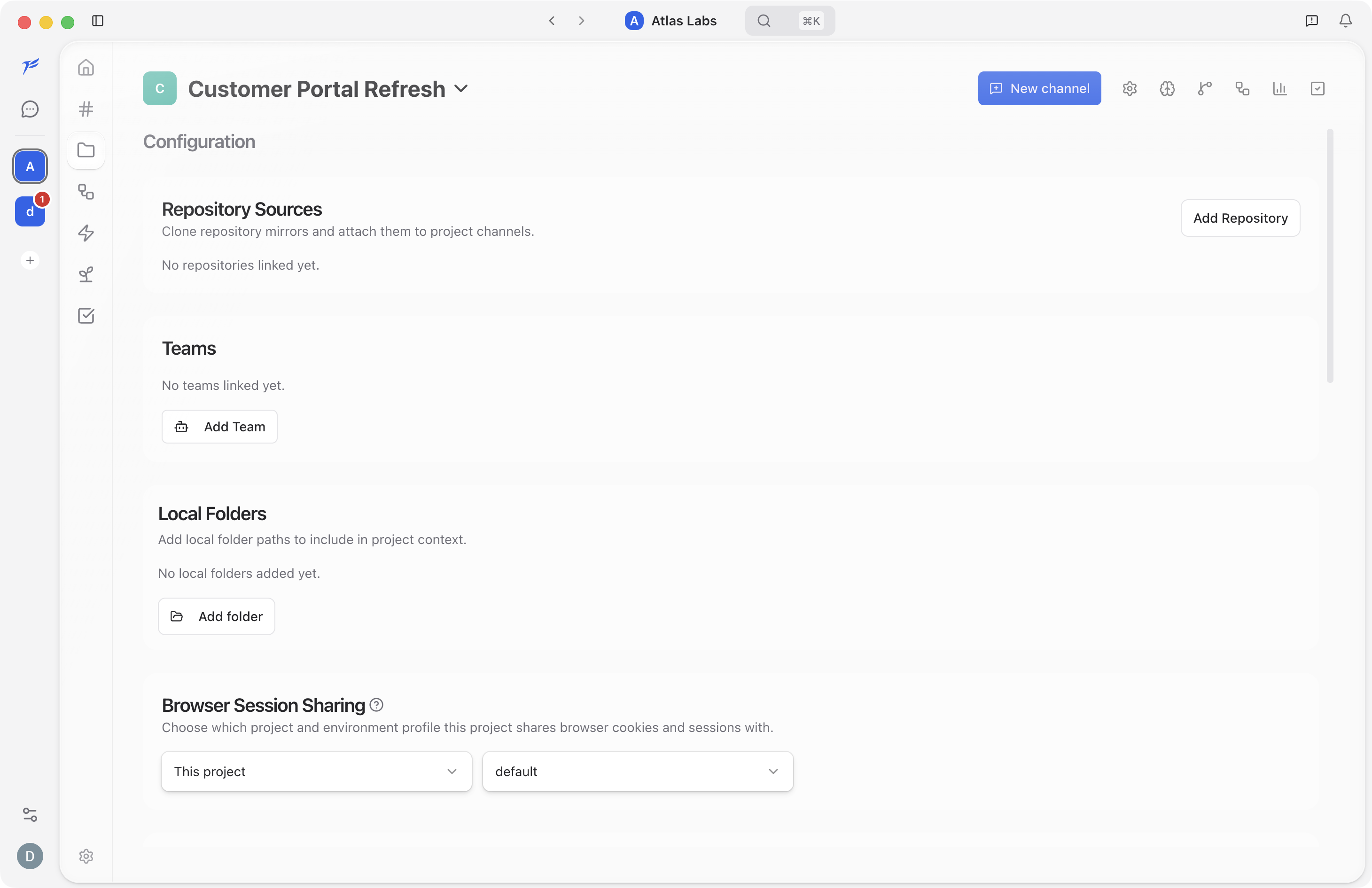
Task: Open the workflows icon in sidebar
Action: 86,191
